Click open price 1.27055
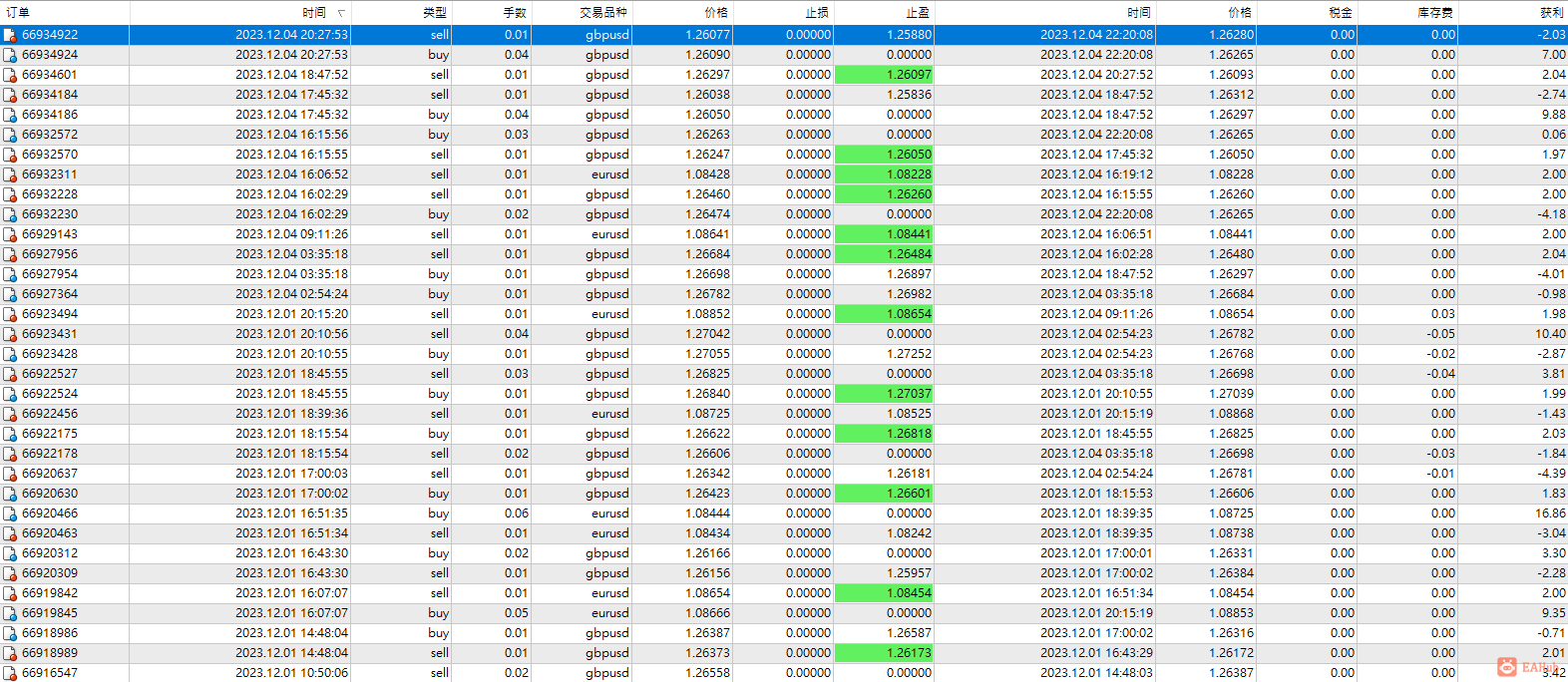This screenshot has height=682, width=1568. (707, 354)
